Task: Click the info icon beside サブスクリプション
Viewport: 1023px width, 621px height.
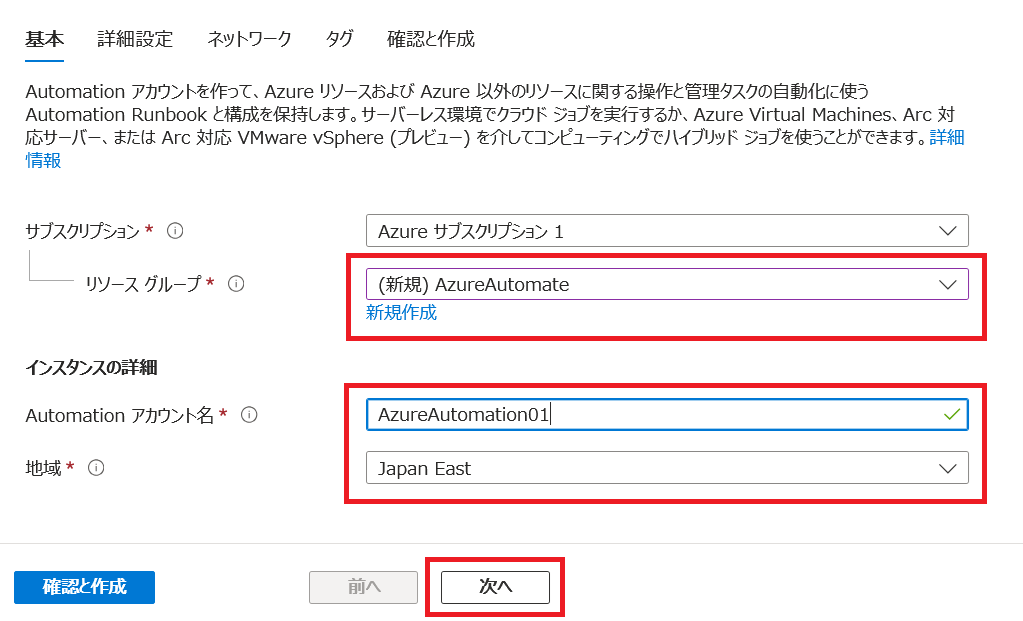Action: (175, 231)
